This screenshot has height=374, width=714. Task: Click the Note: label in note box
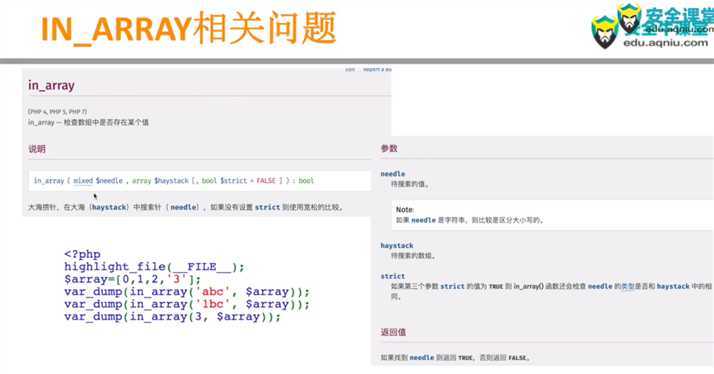point(405,210)
